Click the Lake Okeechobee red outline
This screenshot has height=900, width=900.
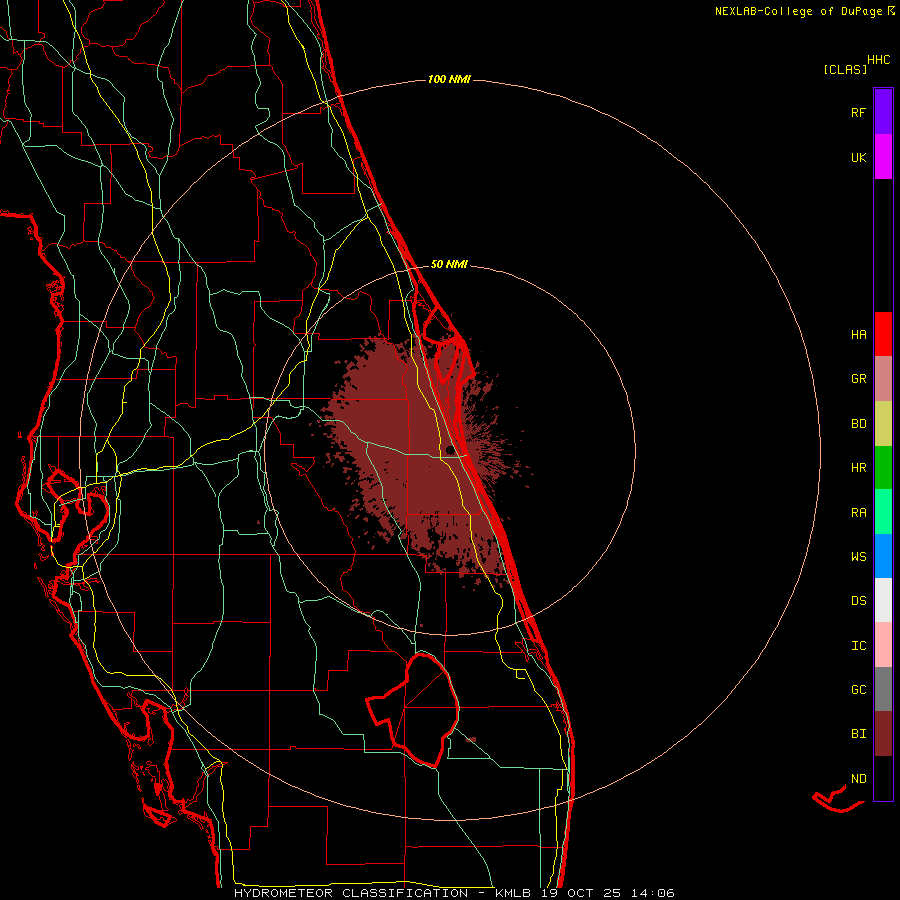point(414,709)
